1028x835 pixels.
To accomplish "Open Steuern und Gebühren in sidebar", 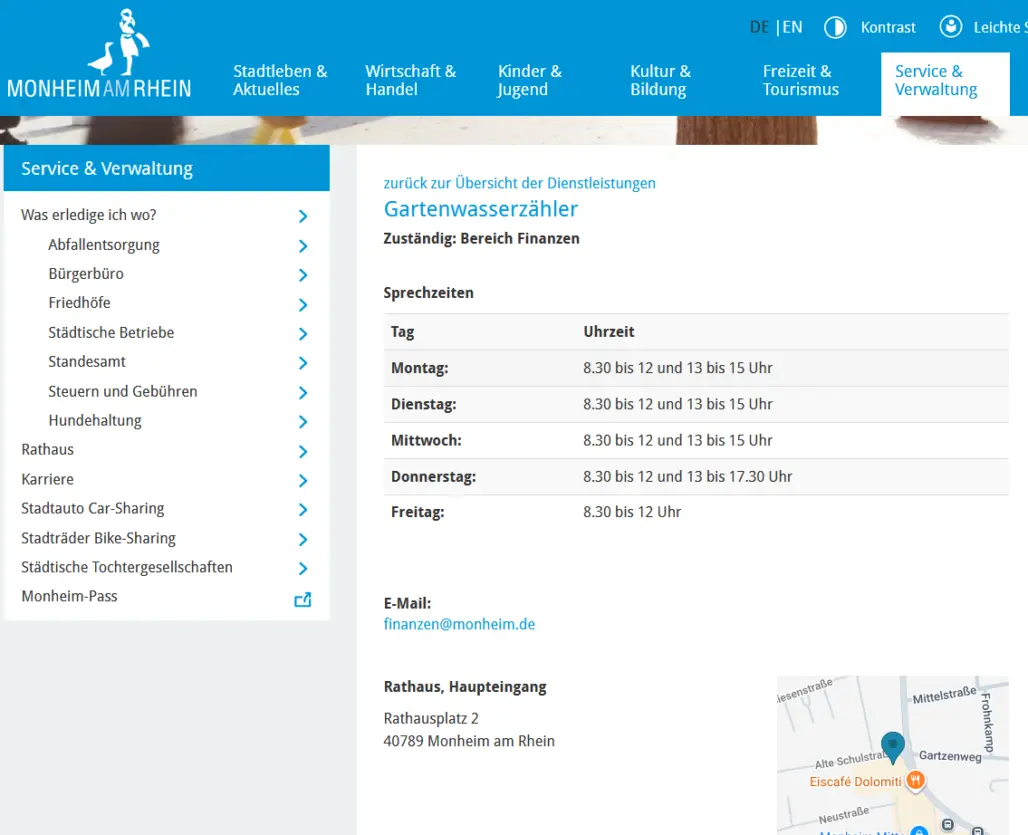I will point(123,391).
